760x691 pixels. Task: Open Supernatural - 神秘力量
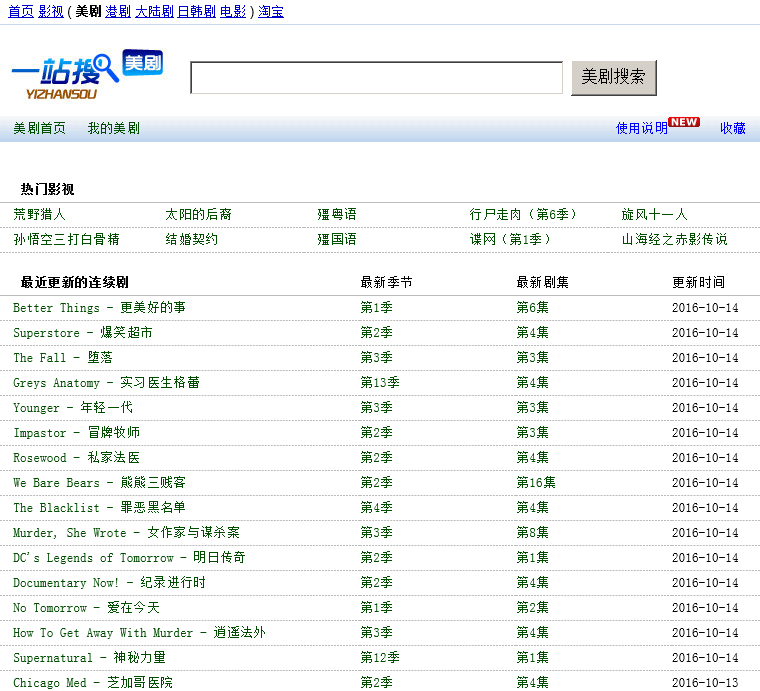[90, 658]
